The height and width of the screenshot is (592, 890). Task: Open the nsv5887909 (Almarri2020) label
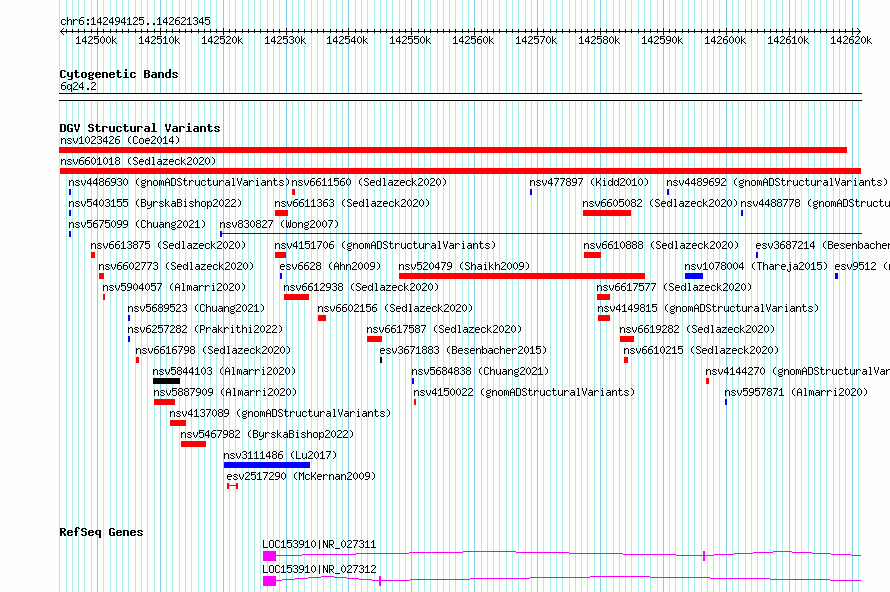point(225,392)
